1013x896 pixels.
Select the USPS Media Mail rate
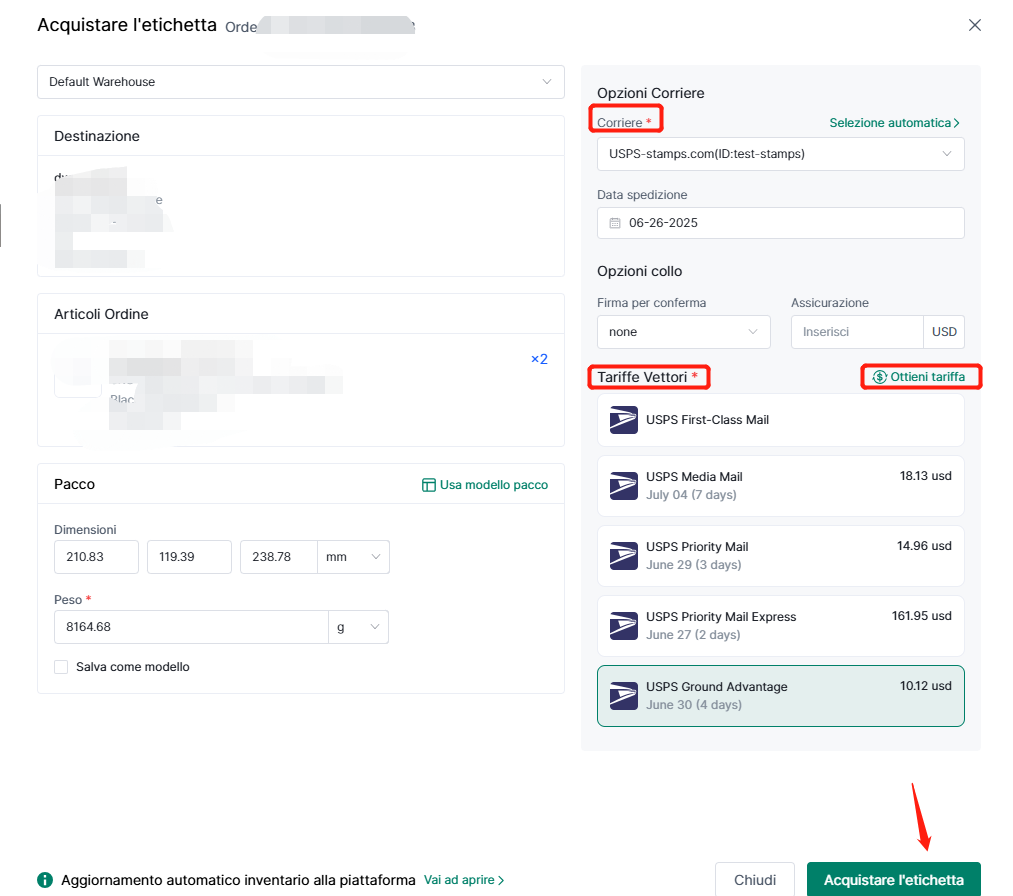point(780,486)
